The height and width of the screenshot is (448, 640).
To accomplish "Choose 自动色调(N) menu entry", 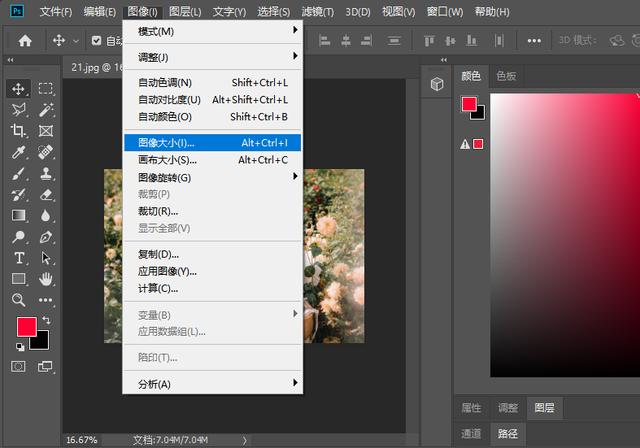I will (x=213, y=82).
